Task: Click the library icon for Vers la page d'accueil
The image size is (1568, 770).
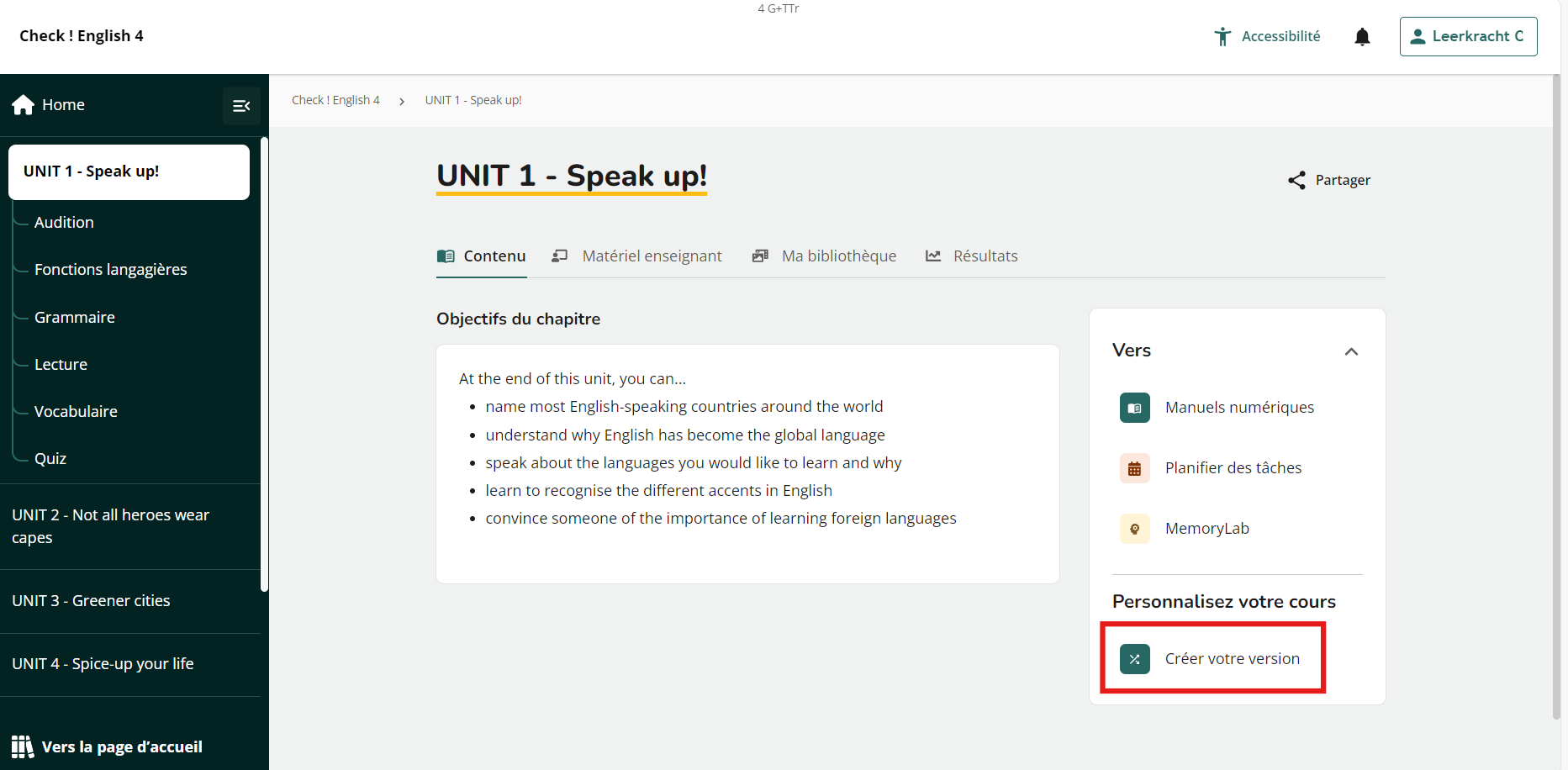Action: point(23,746)
